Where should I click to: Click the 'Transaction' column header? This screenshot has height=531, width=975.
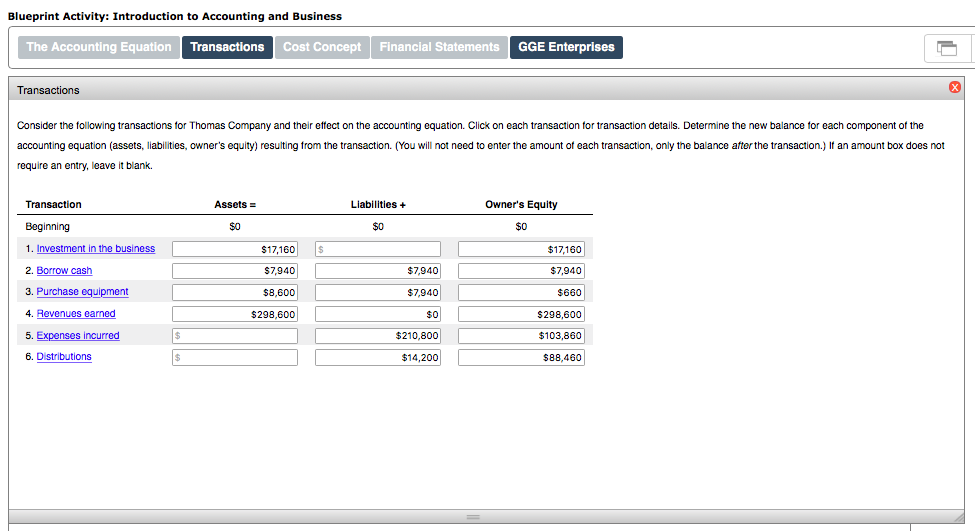pos(53,205)
